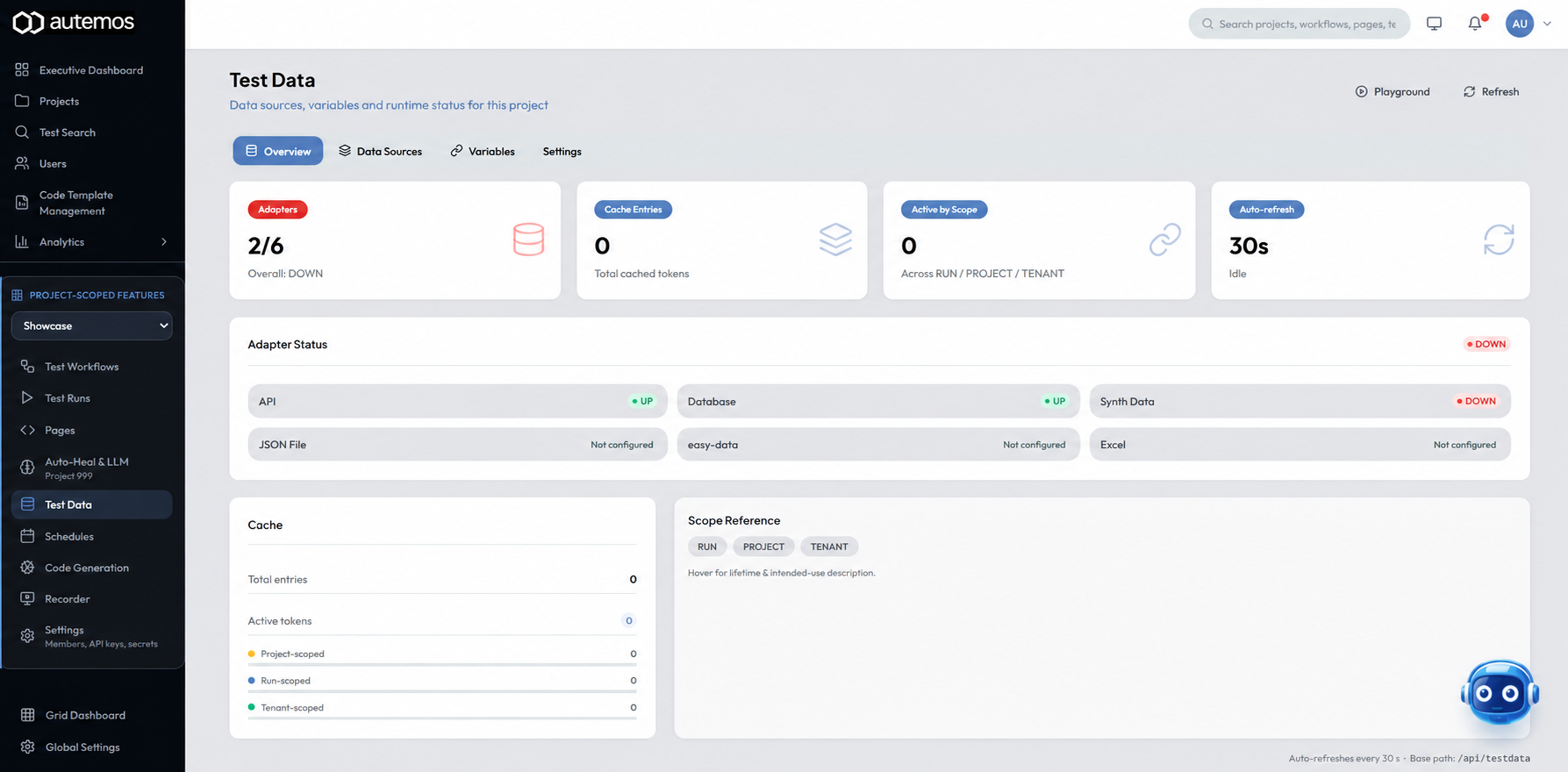Click the RUN scope chip
Viewport: 1568px width, 772px height.
(x=706, y=547)
